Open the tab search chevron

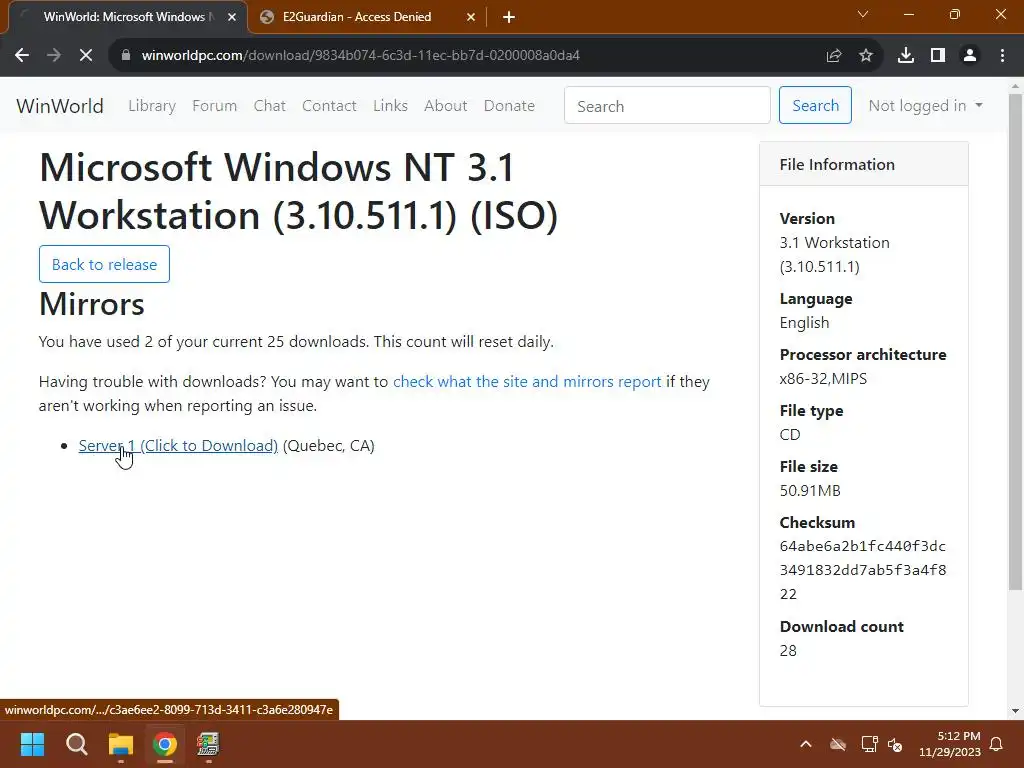coord(863,14)
